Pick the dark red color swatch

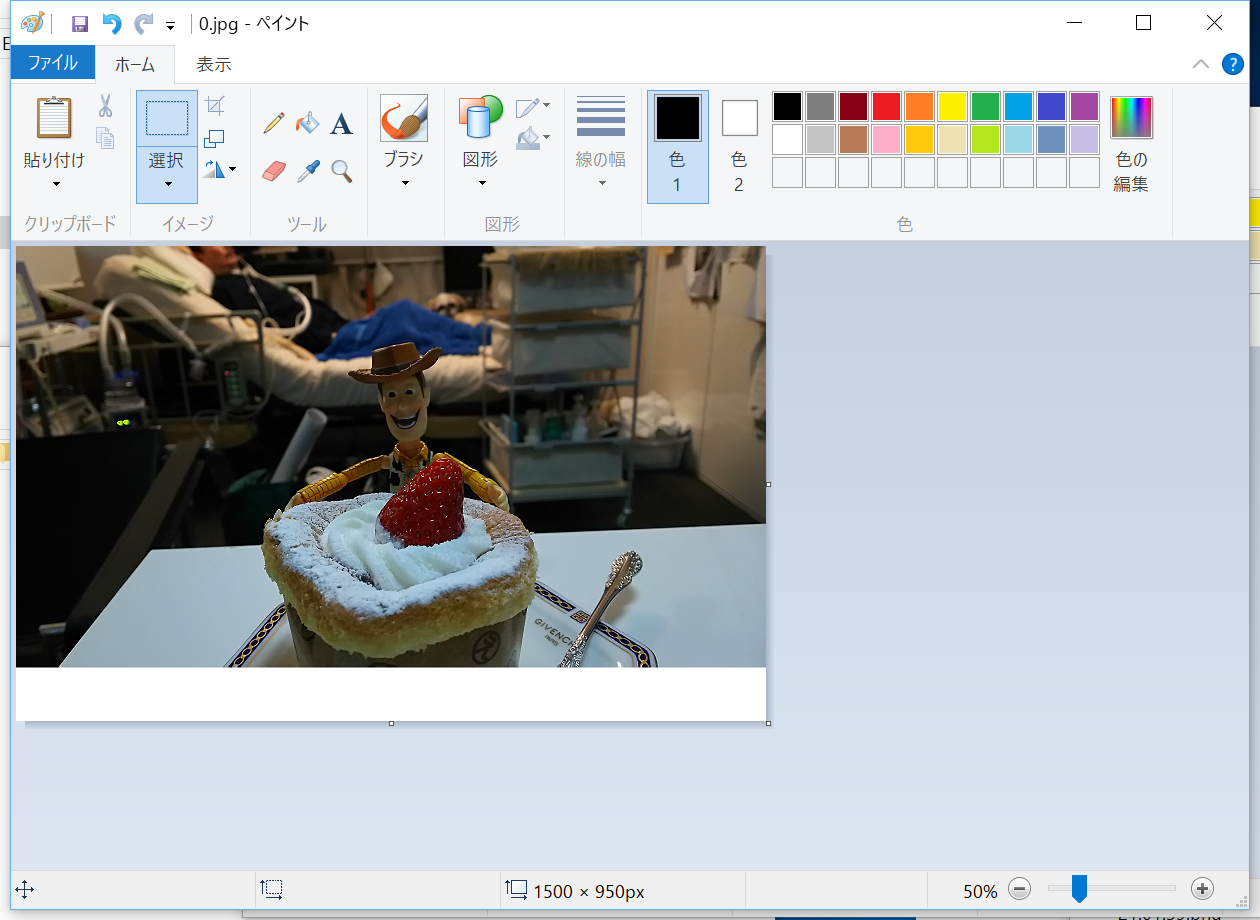coord(854,106)
